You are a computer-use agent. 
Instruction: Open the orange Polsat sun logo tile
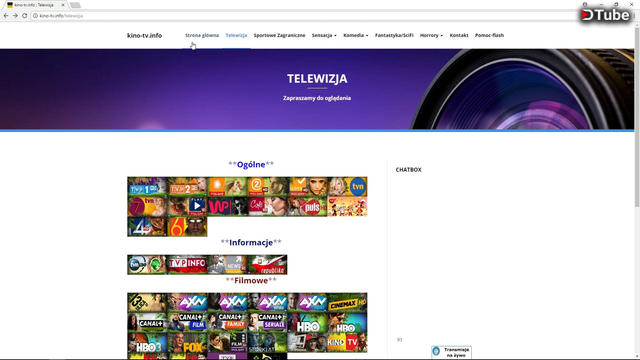click(227, 187)
